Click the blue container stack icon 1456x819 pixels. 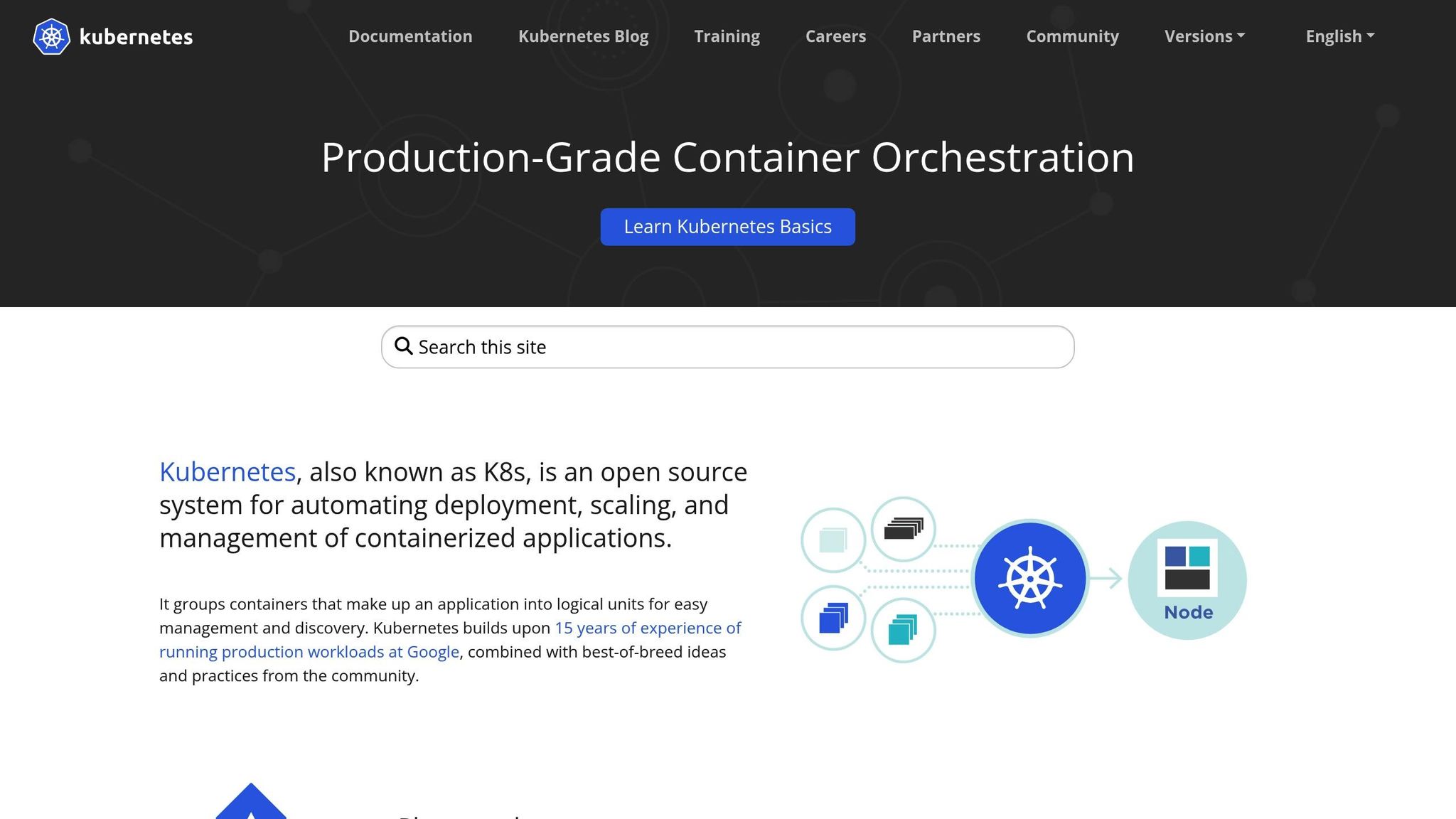tap(833, 616)
